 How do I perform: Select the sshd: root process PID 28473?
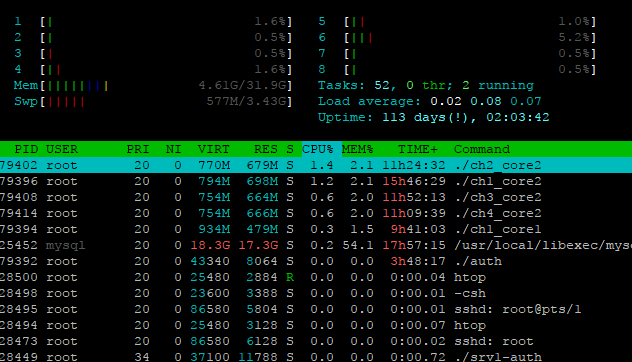point(316,341)
